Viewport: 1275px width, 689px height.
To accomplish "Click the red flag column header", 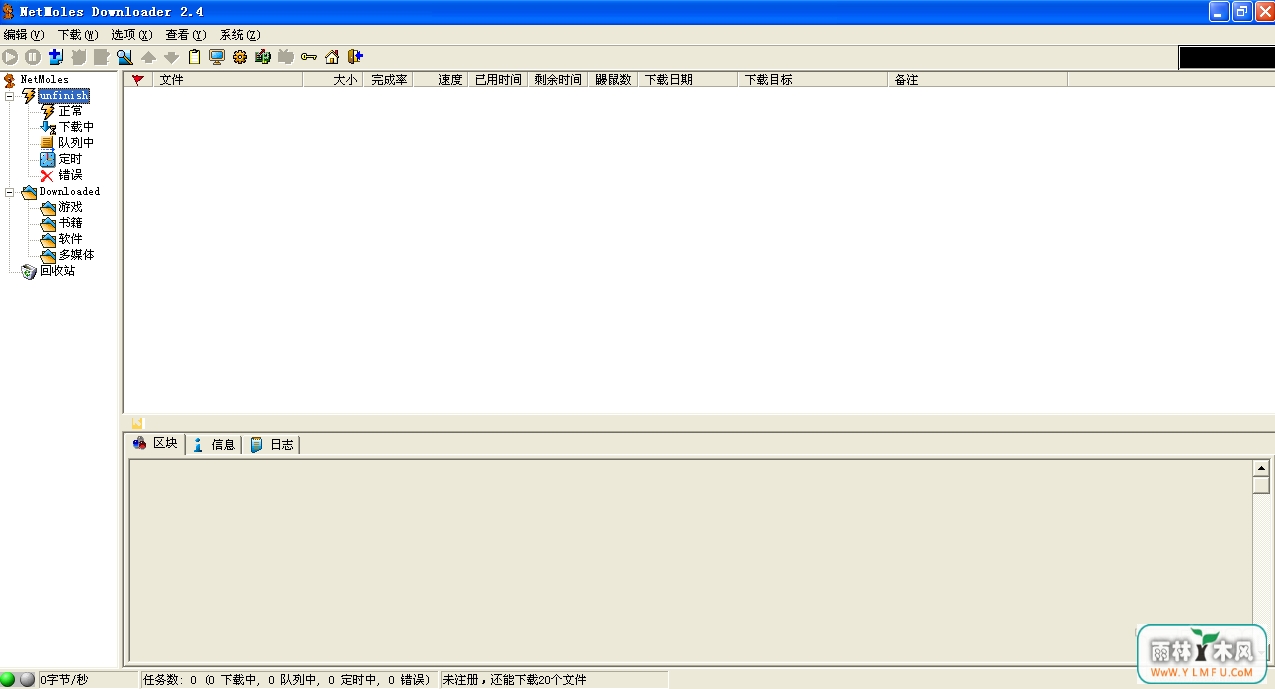I will 138,80.
